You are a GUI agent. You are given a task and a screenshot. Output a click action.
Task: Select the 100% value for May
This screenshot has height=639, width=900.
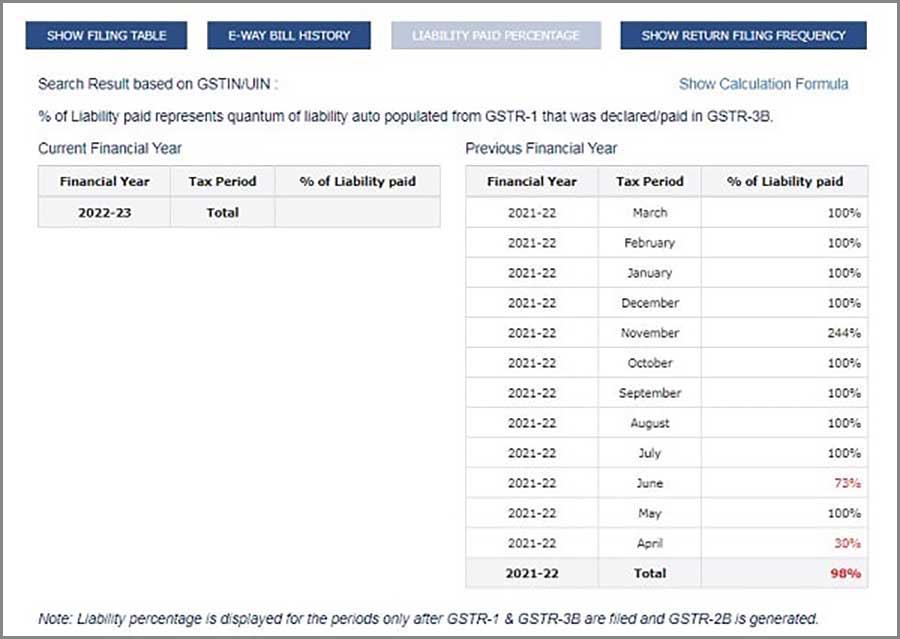844,513
